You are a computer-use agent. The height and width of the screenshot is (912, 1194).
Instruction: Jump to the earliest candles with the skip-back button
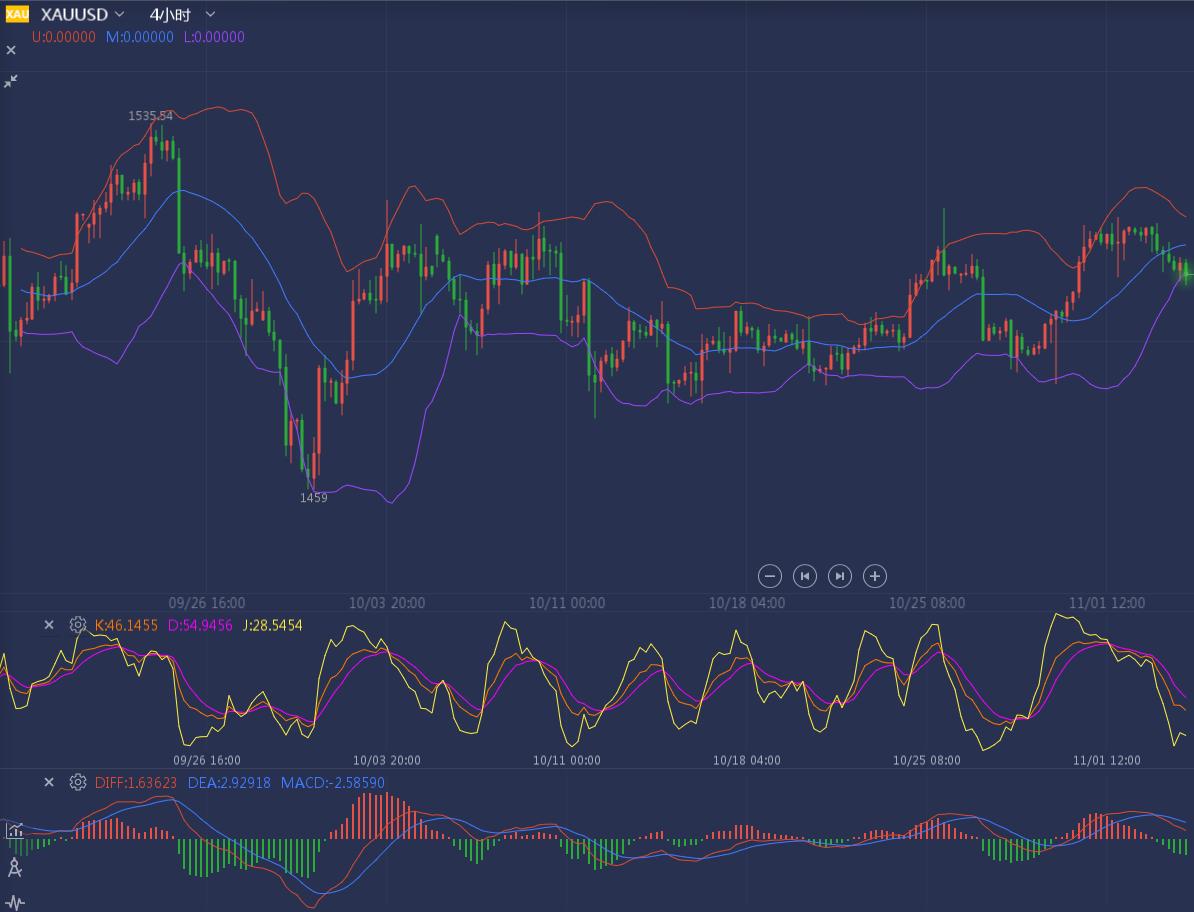point(805,576)
